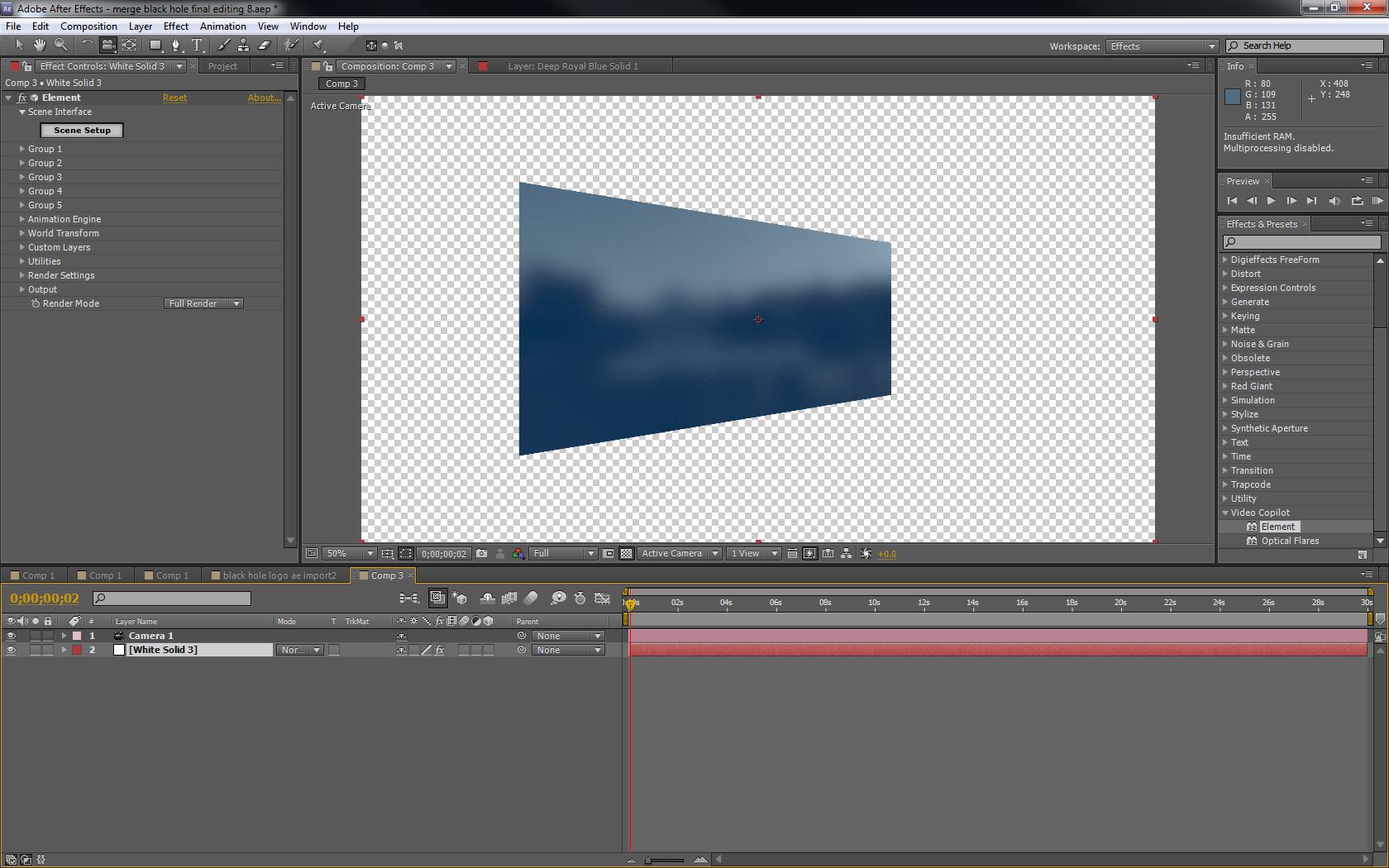1389x868 pixels.
Task: Open the Effect menu
Action: click(x=176, y=26)
